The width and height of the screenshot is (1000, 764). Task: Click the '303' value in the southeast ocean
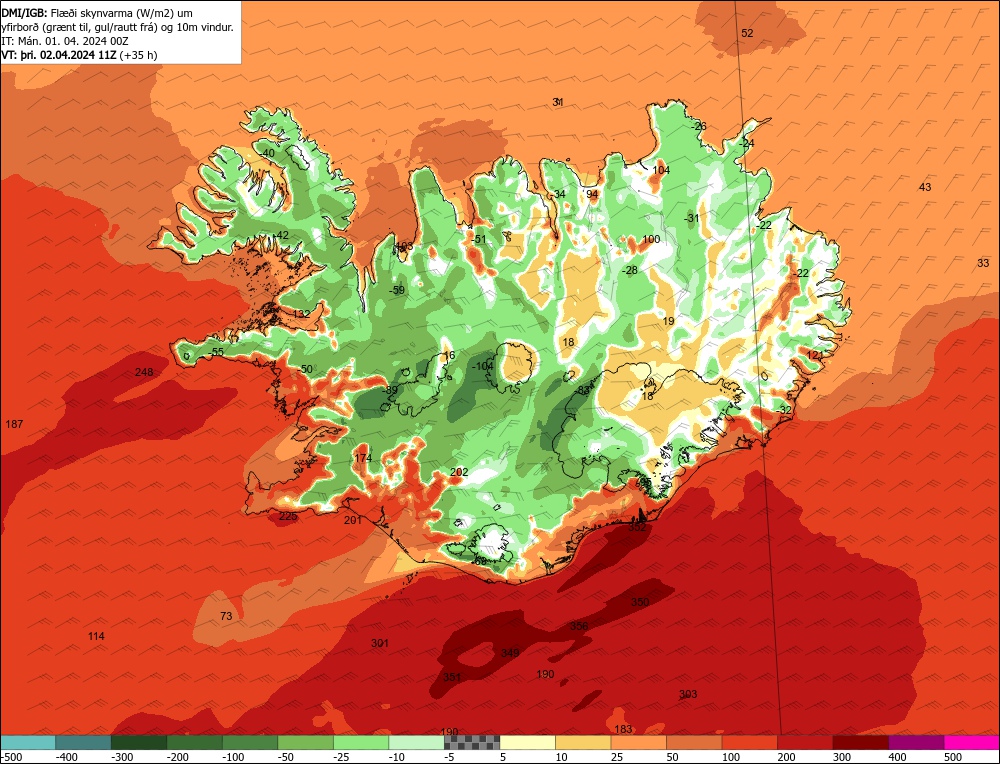point(688,694)
